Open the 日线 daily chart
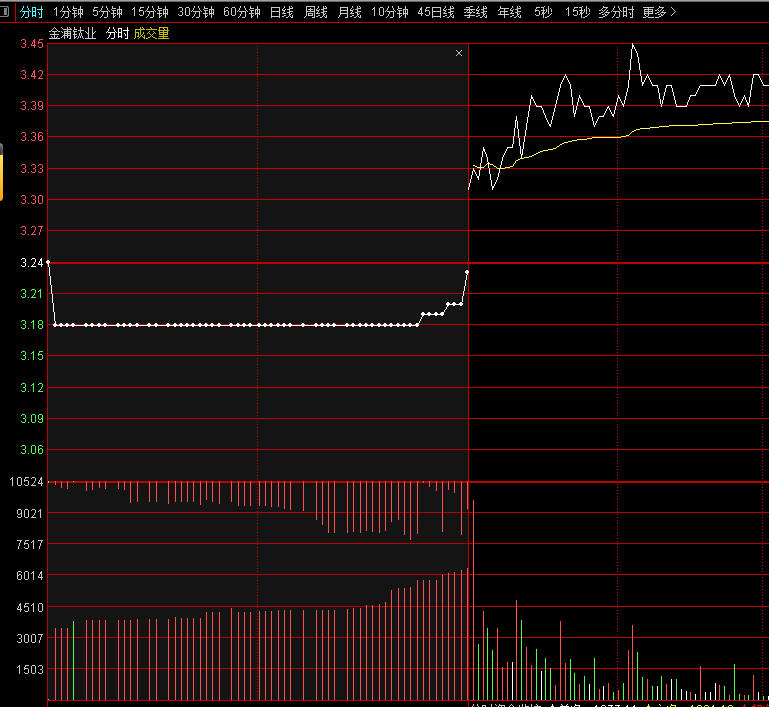 point(282,12)
